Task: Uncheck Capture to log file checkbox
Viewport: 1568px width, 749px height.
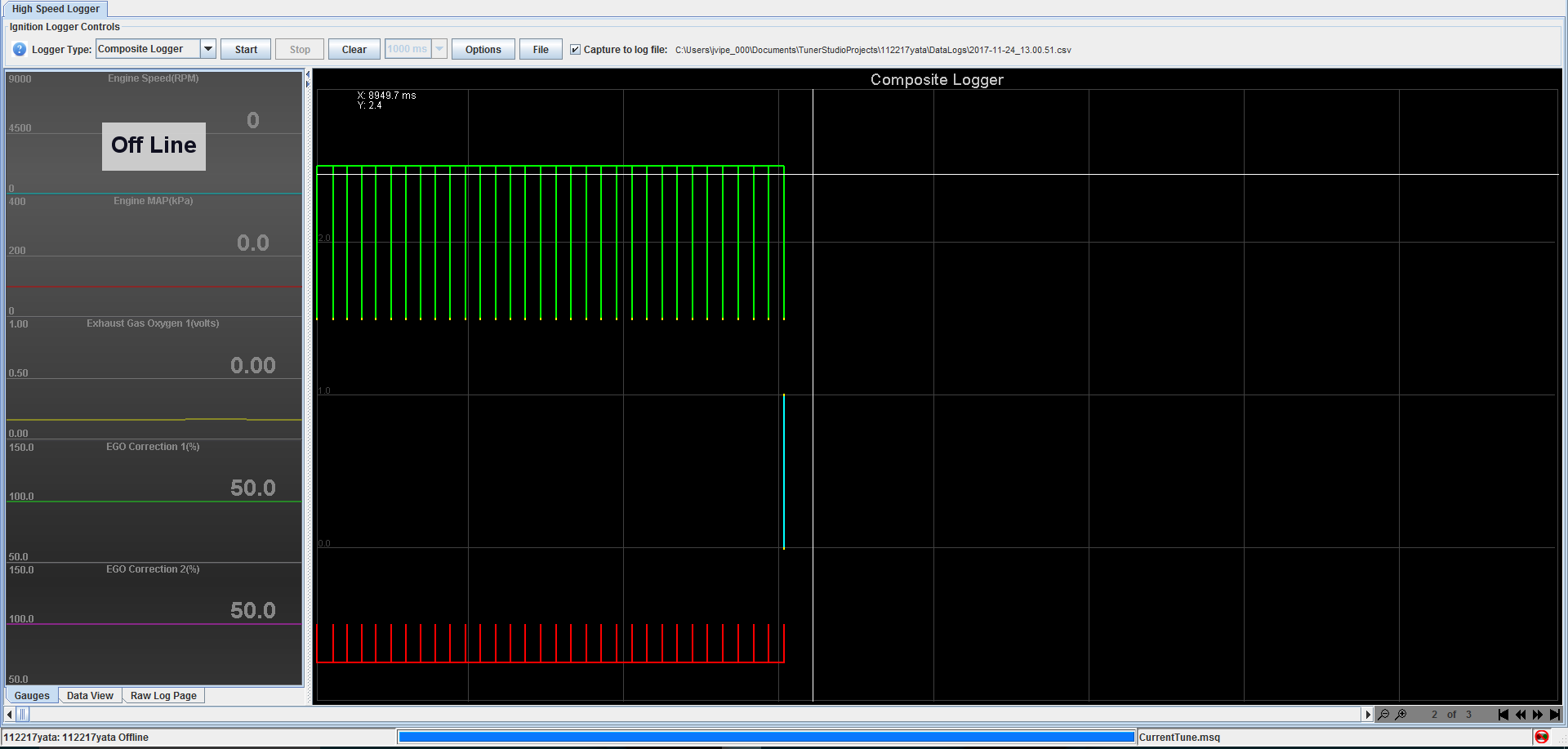Action: 575,50
